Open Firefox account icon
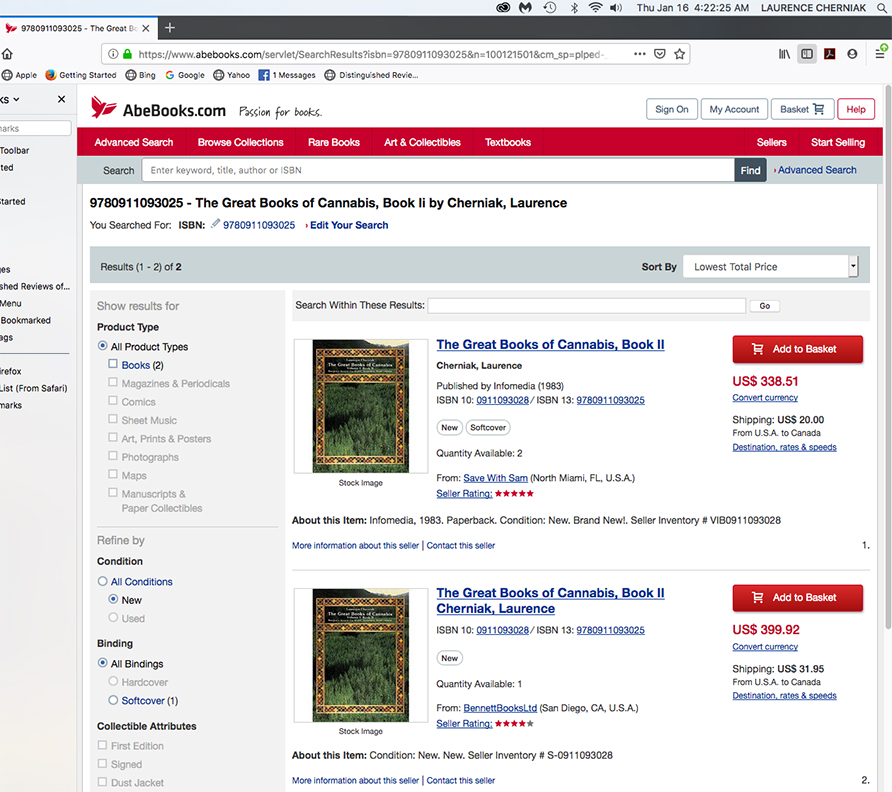The height and width of the screenshot is (792, 892). coord(852,54)
